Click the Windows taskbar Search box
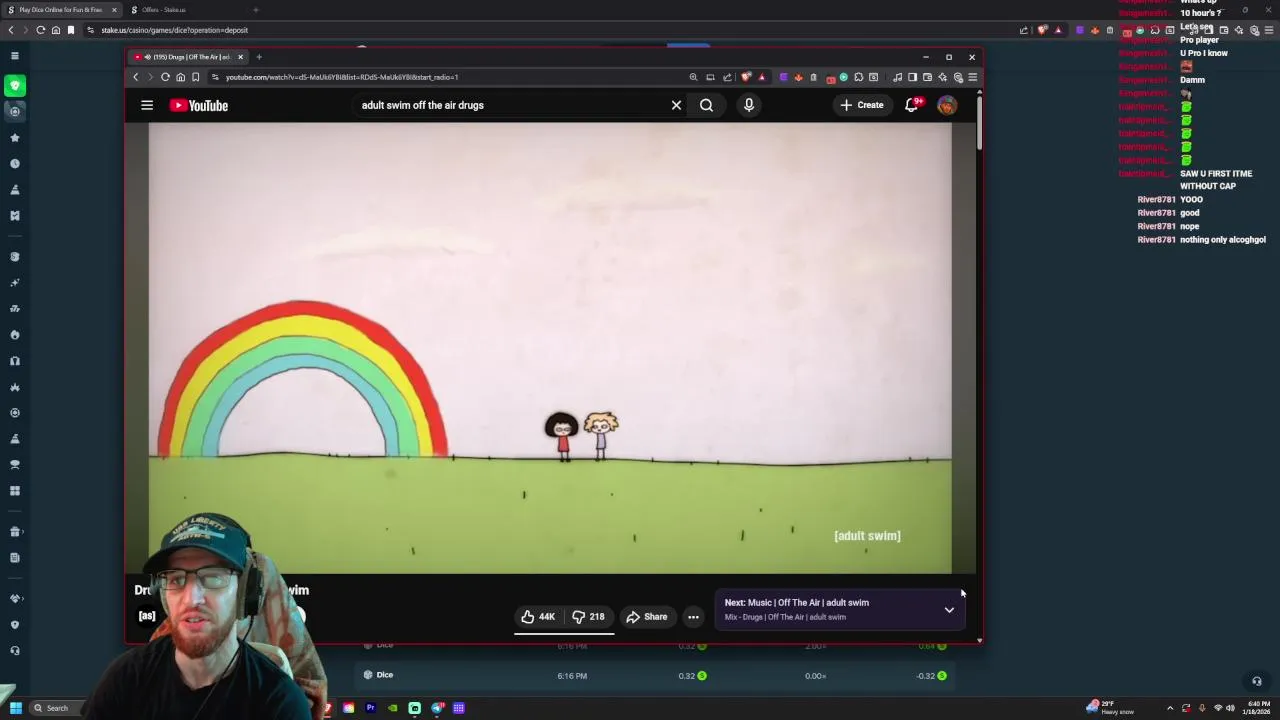 [57, 708]
